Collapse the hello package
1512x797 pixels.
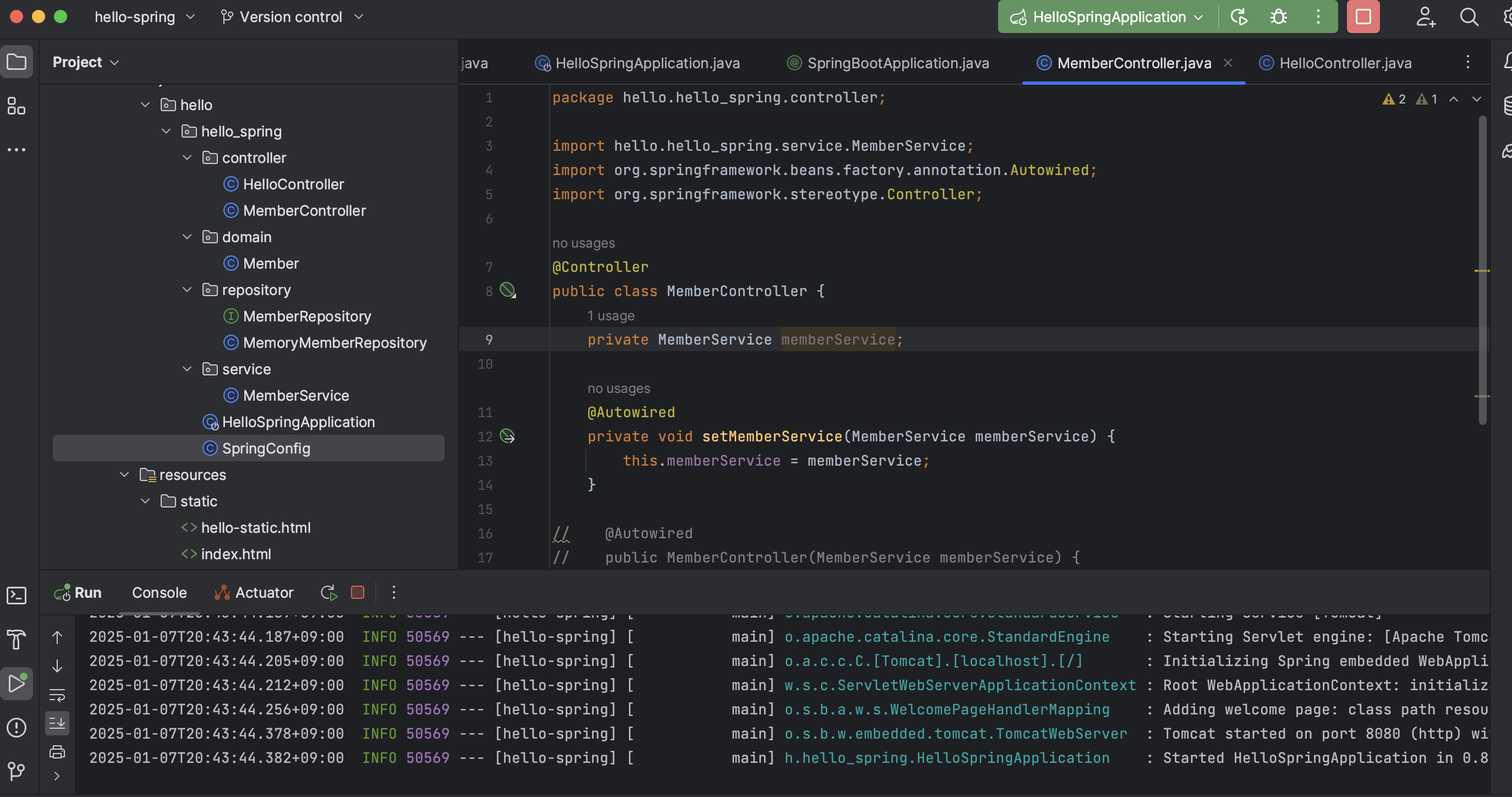coord(145,105)
